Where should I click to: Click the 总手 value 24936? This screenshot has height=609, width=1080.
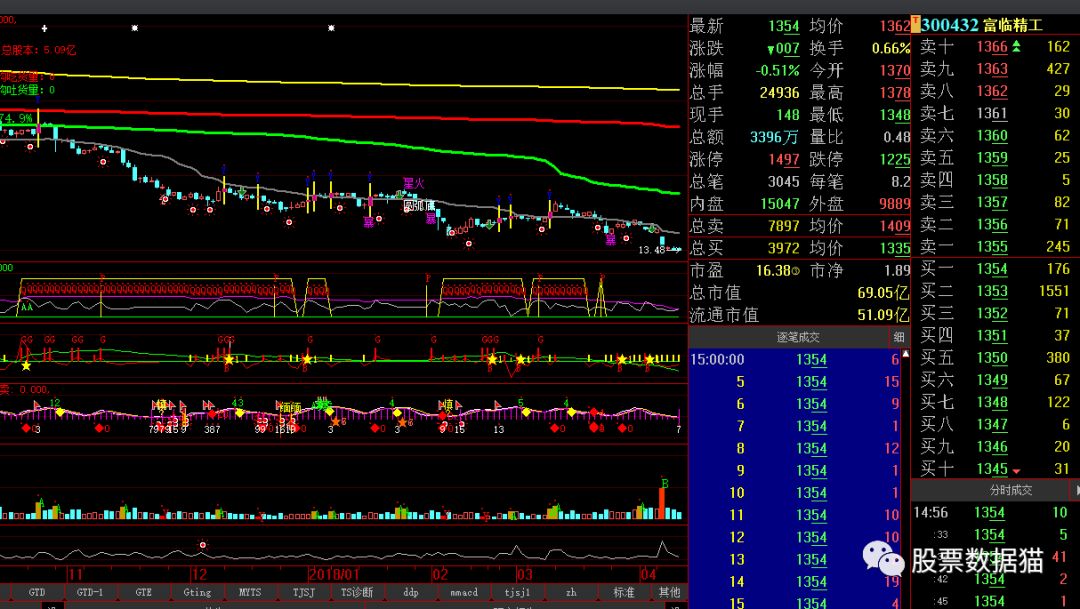[780, 92]
